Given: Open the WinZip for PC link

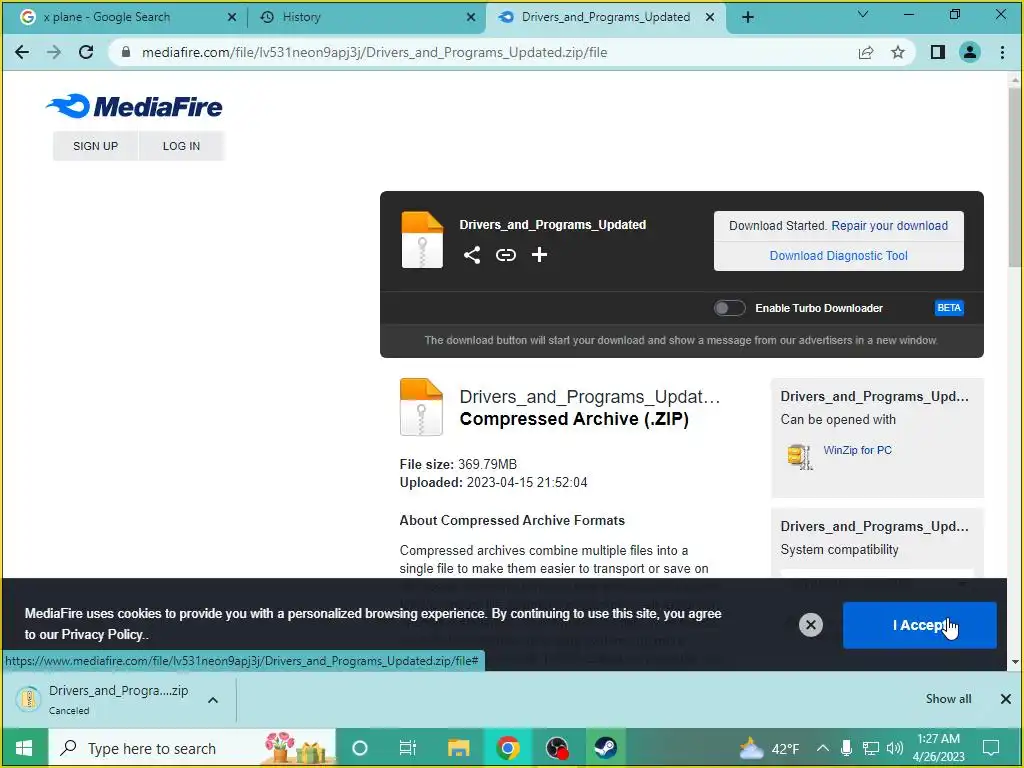Looking at the screenshot, I should coord(857,450).
